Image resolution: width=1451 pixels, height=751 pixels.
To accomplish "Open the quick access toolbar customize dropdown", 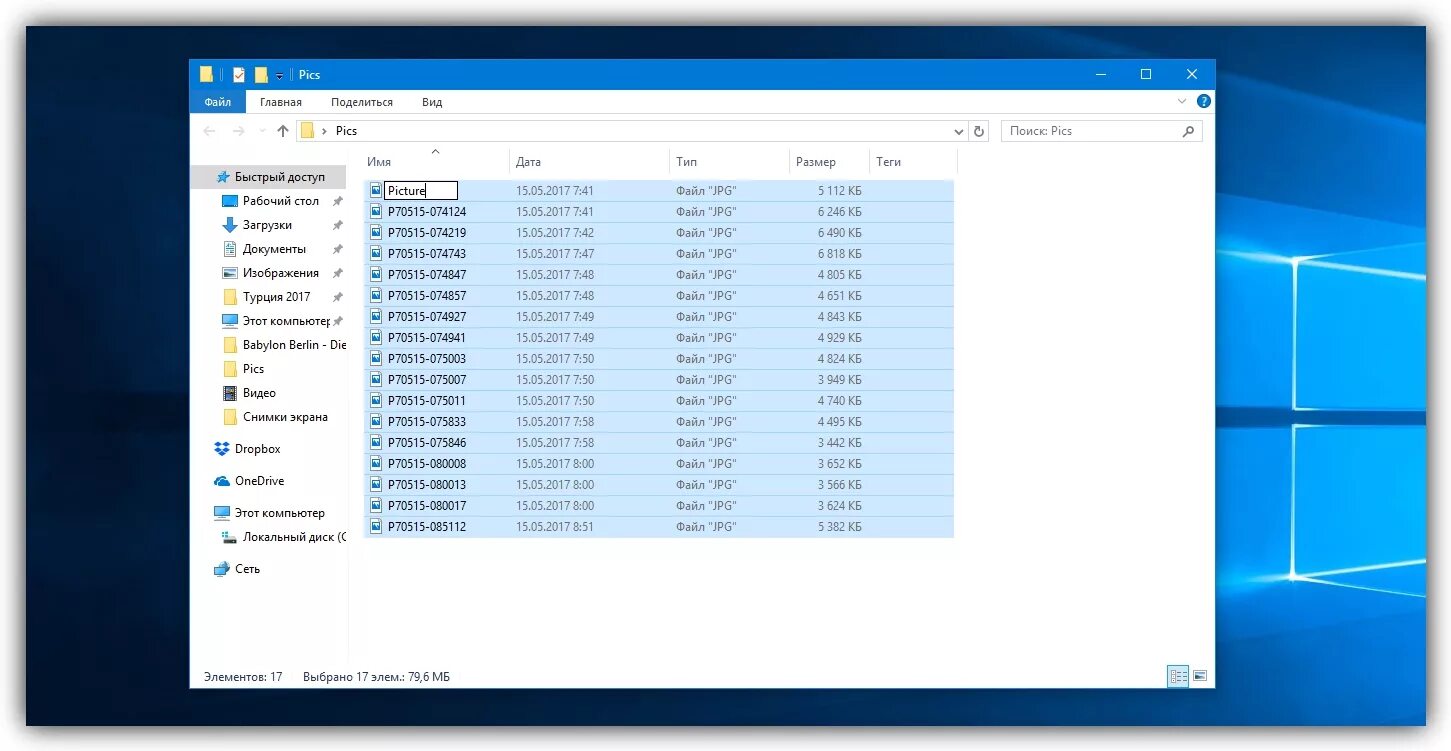I will [x=279, y=75].
